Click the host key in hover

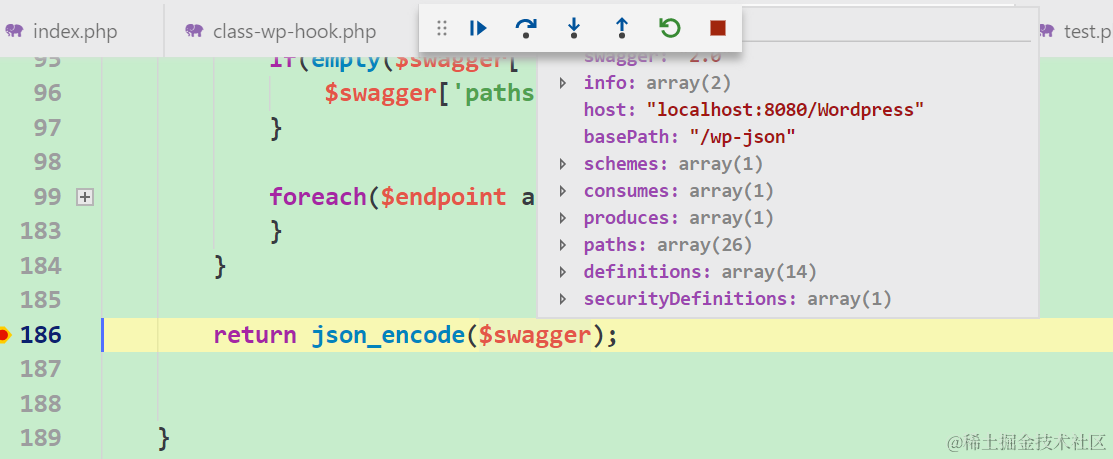[610, 110]
